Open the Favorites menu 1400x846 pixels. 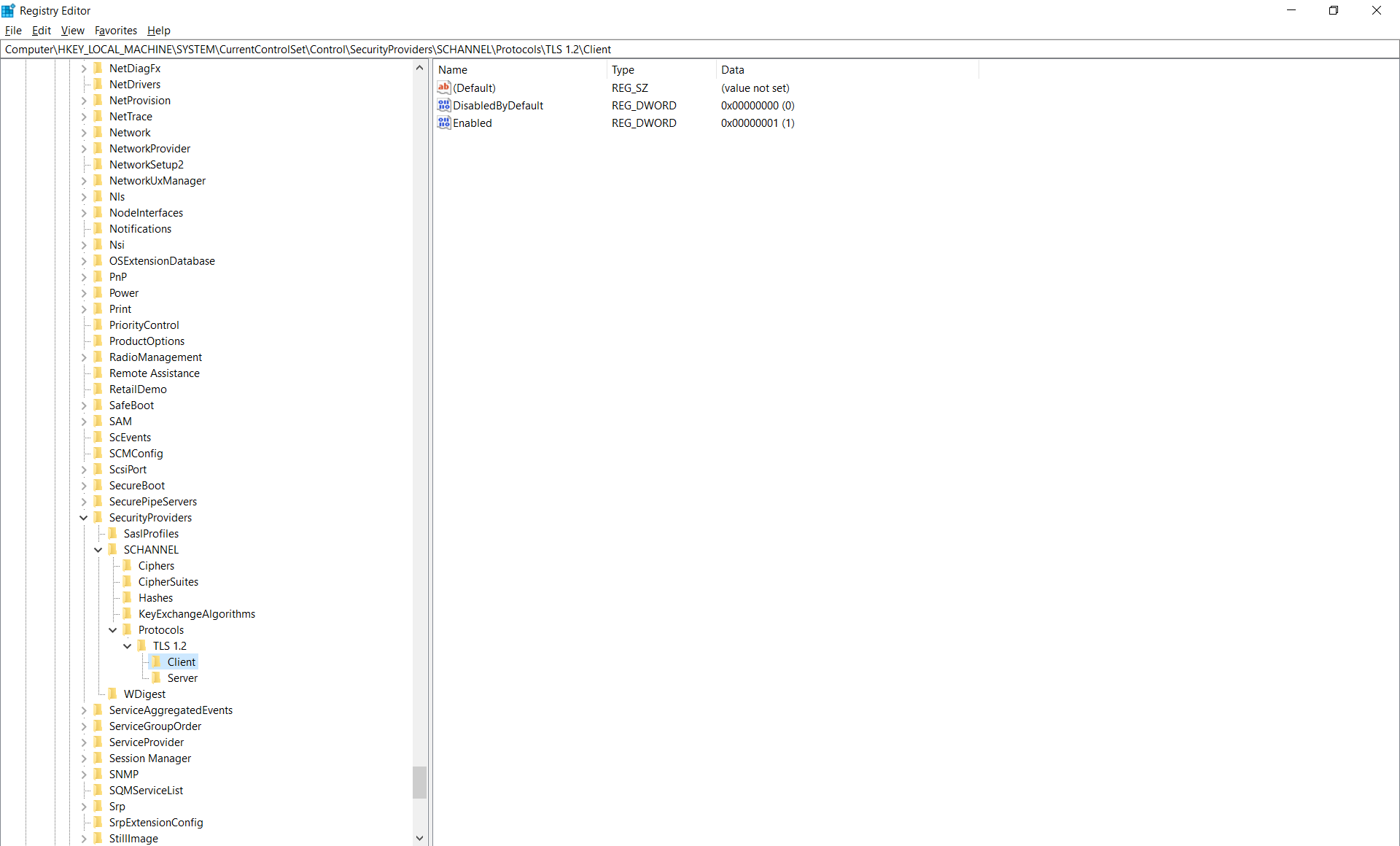tap(115, 31)
